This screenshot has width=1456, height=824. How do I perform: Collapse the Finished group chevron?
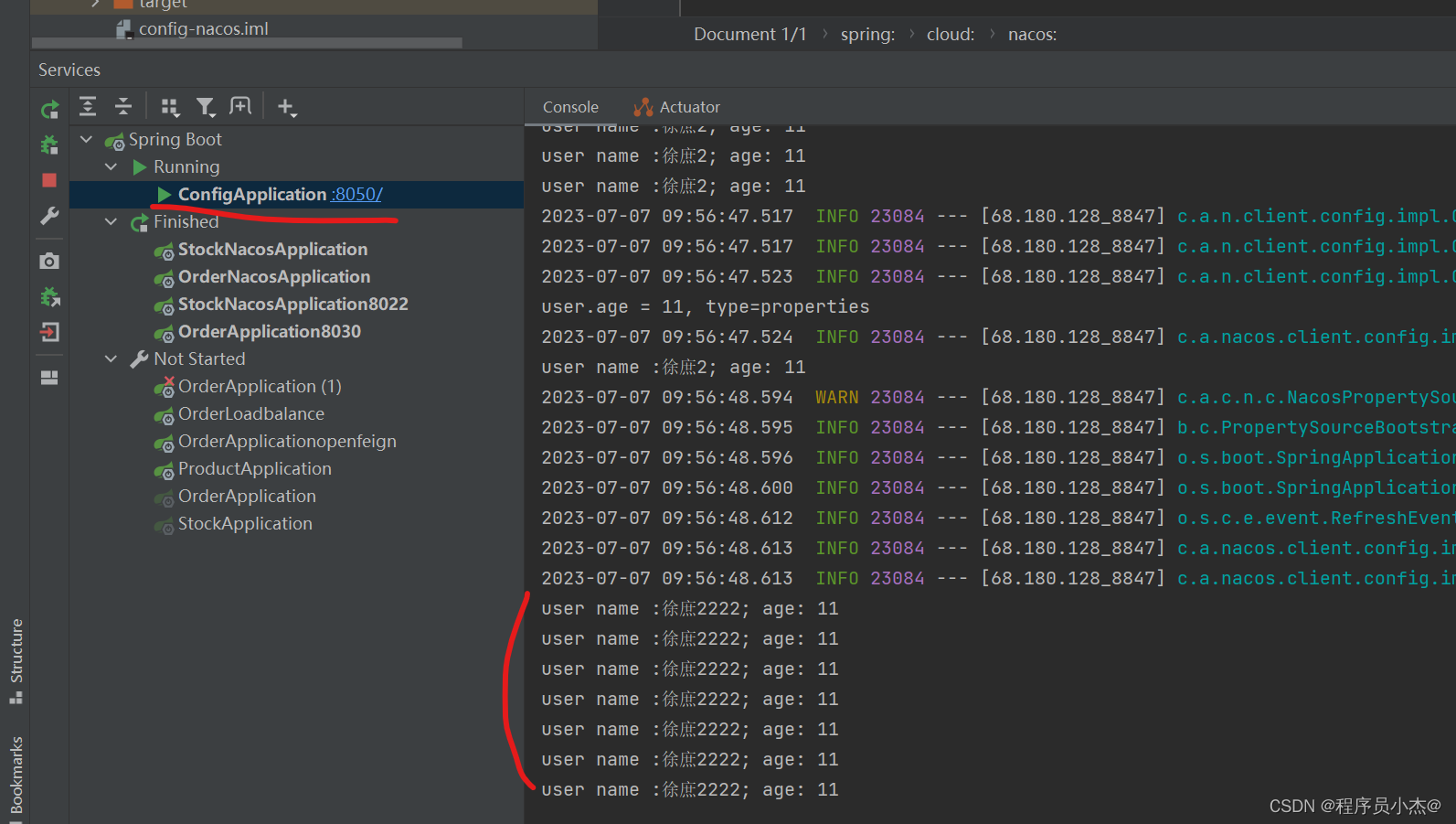click(x=112, y=221)
